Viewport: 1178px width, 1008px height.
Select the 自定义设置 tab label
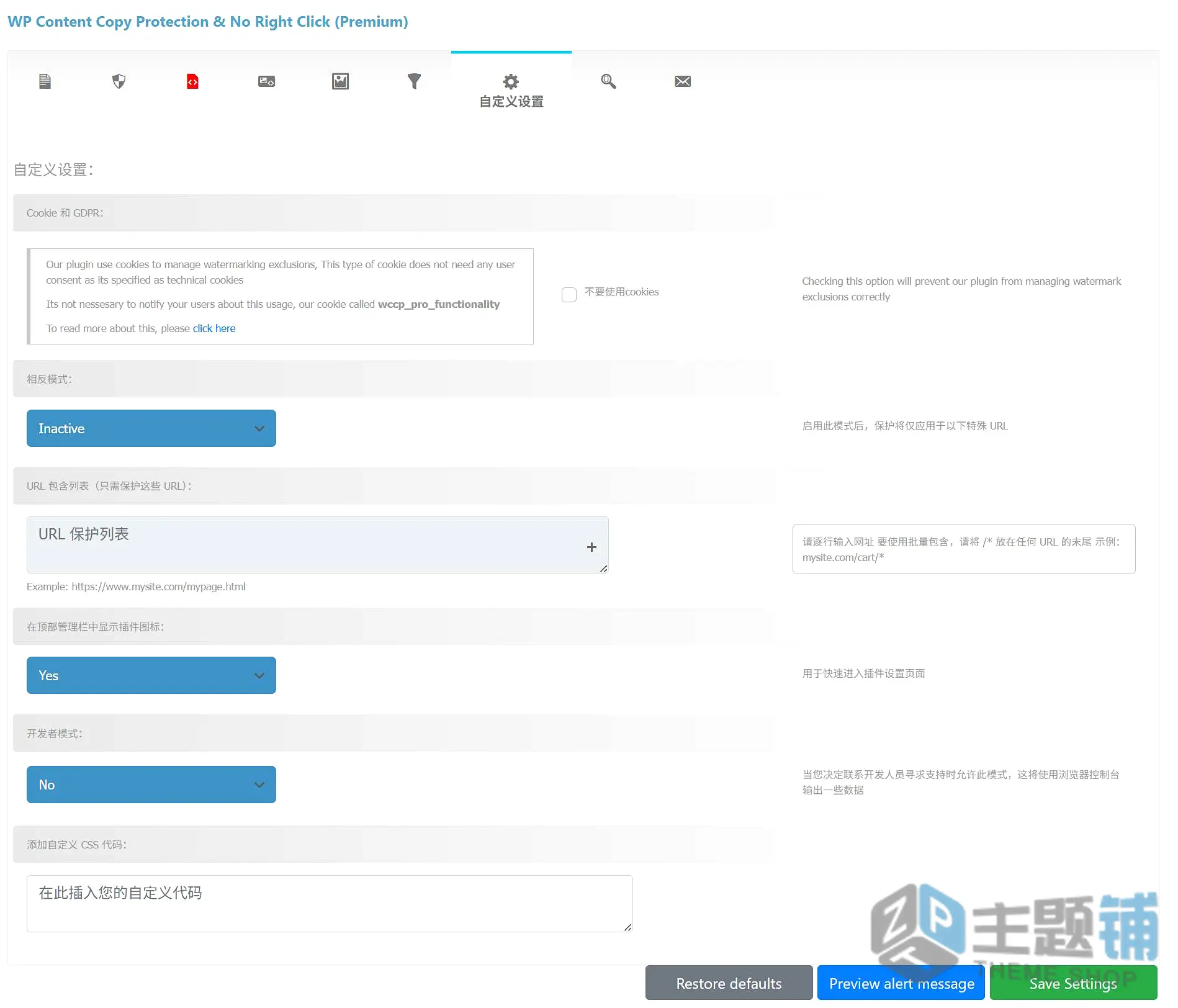point(511,101)
